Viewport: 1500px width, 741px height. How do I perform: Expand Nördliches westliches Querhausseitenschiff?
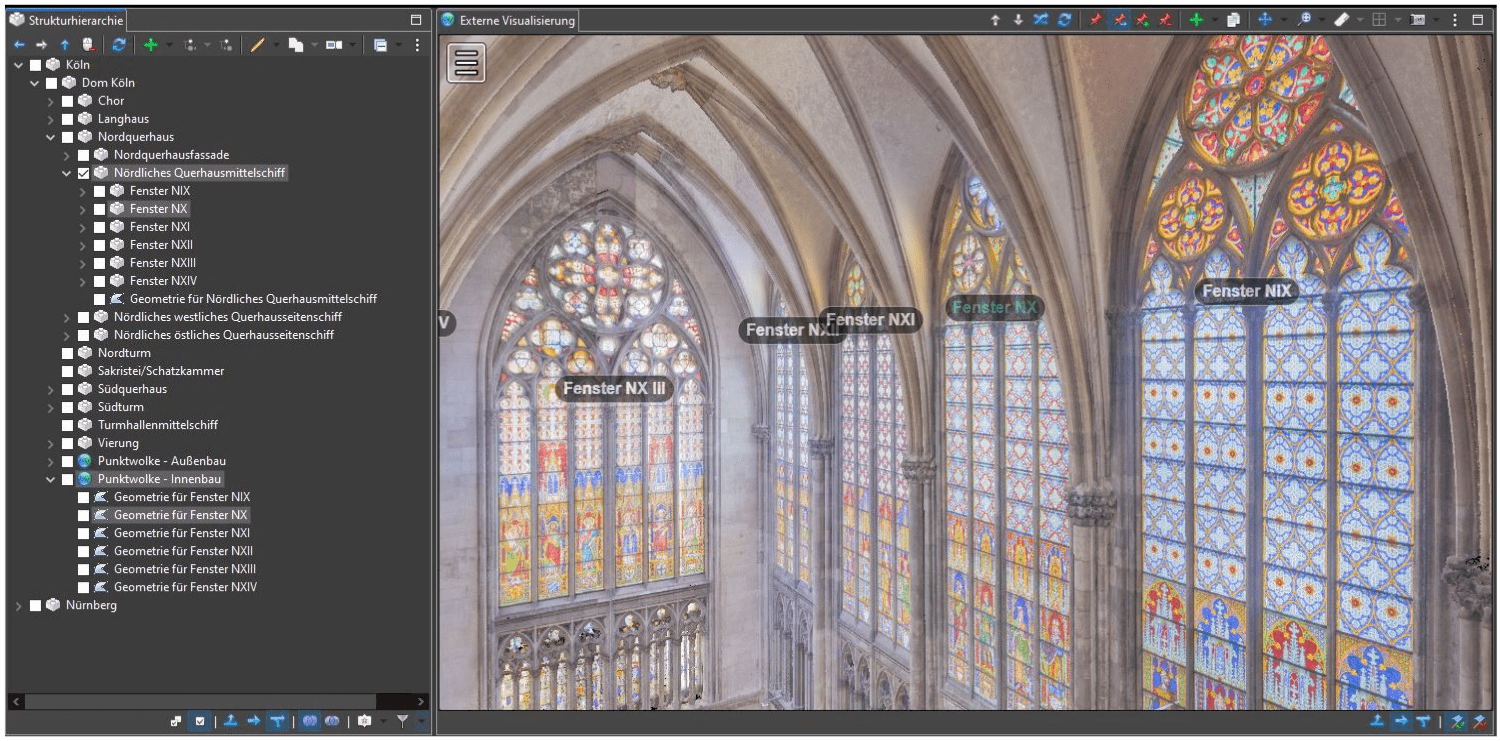[67, 317]
